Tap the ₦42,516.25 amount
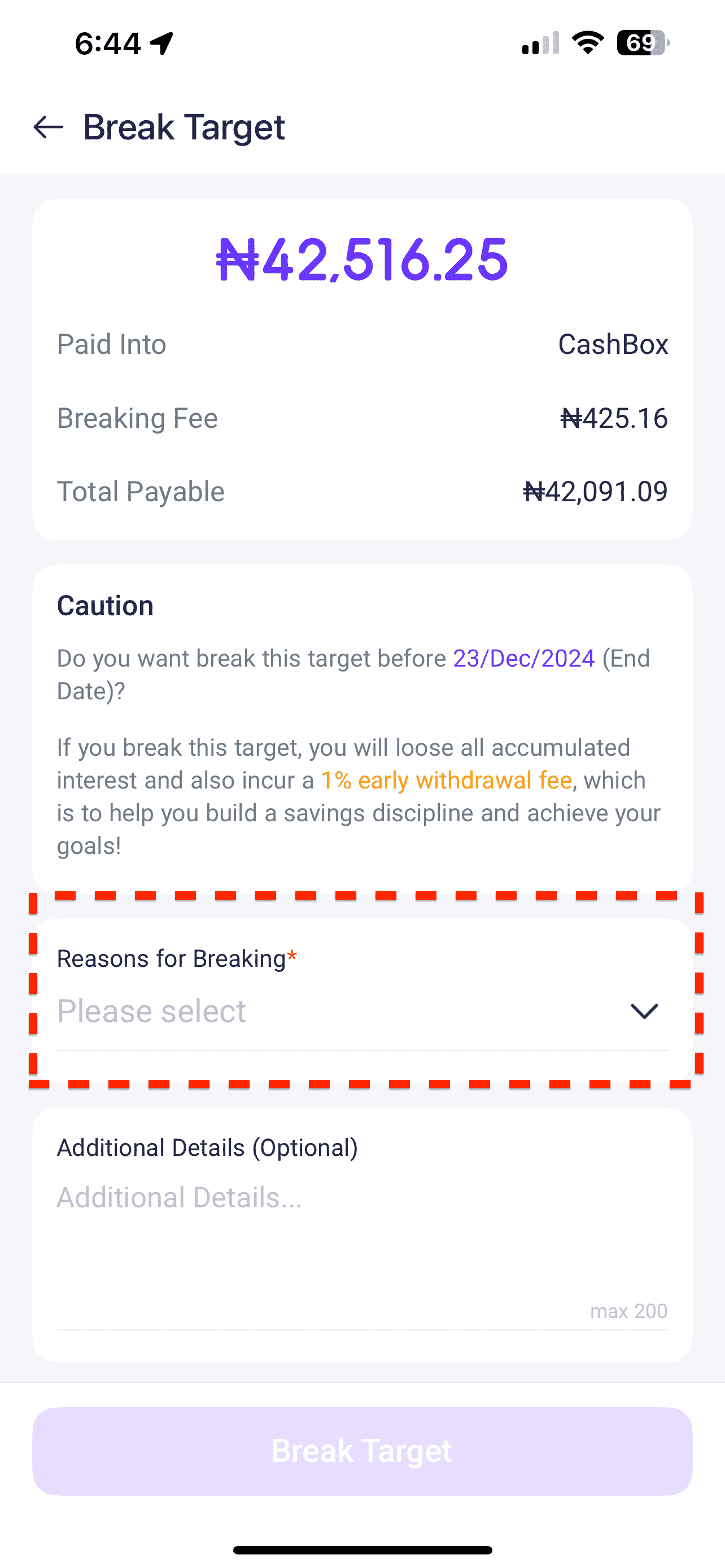Image resolution: width=725 pixels, height=1568 pixels. (x=362, y=260)
